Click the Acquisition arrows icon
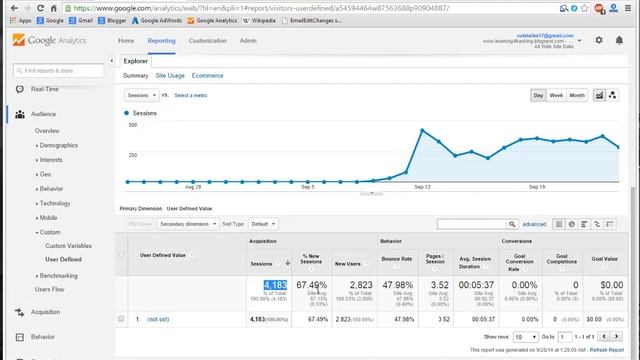The width and height of the screenshot is (640, 360). tap(20, 312)
